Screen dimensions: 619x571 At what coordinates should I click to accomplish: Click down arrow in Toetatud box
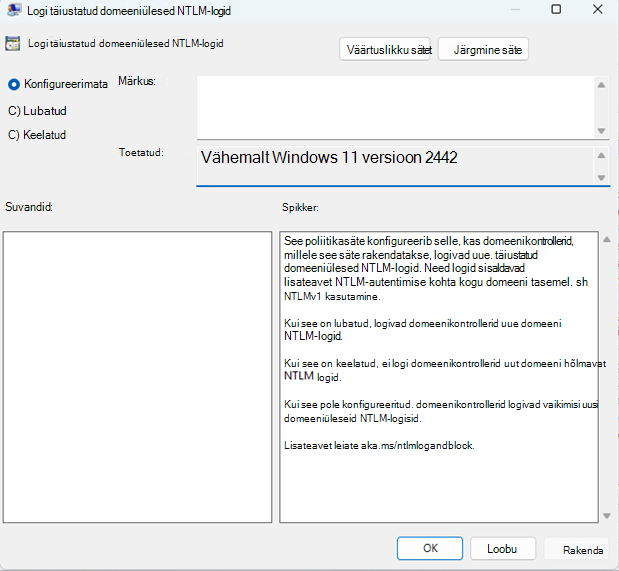click(x=601, y=178)
